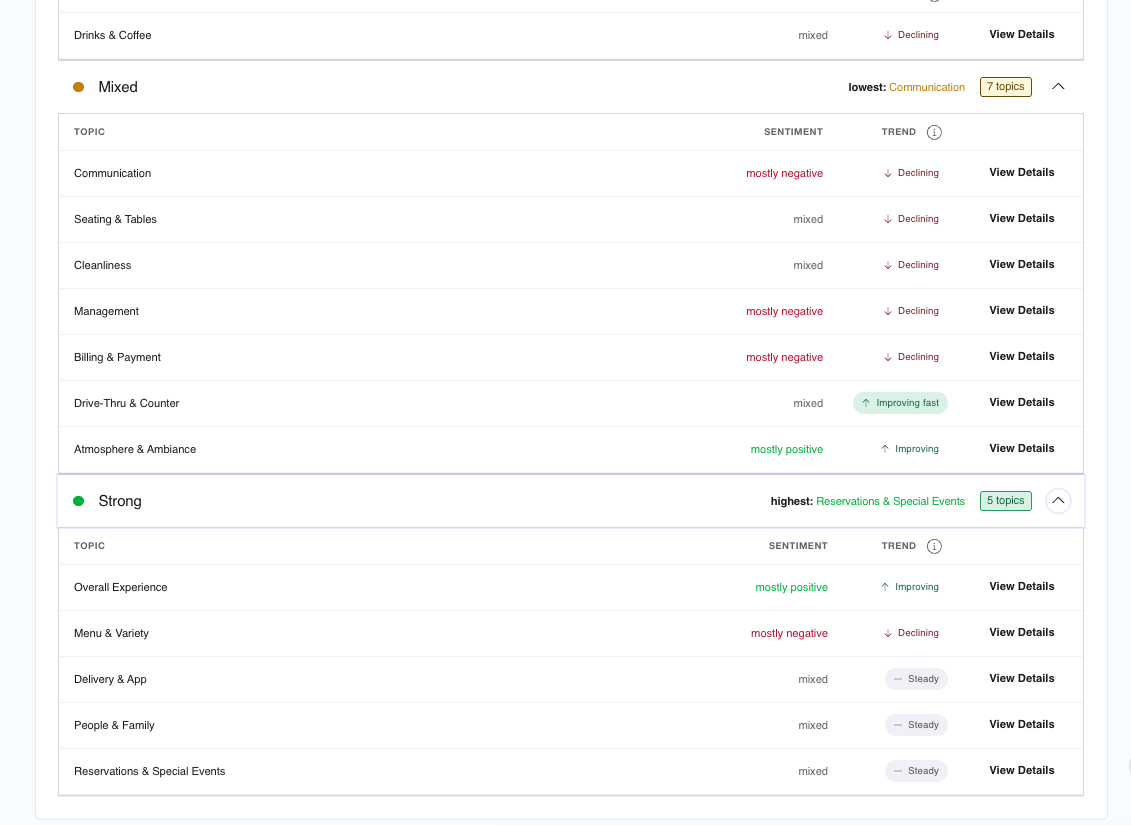Open View Details for Overall Experience
1131x825 pixels.
(1021, 586)
